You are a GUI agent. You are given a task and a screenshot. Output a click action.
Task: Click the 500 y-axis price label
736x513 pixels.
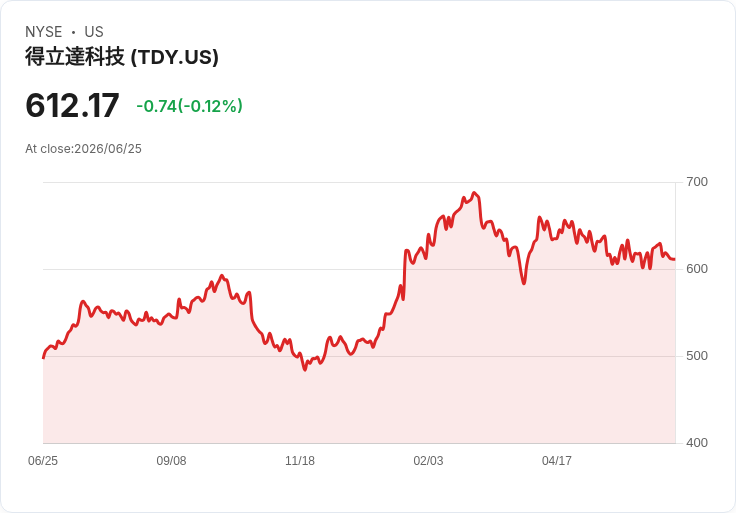[697, 356]
